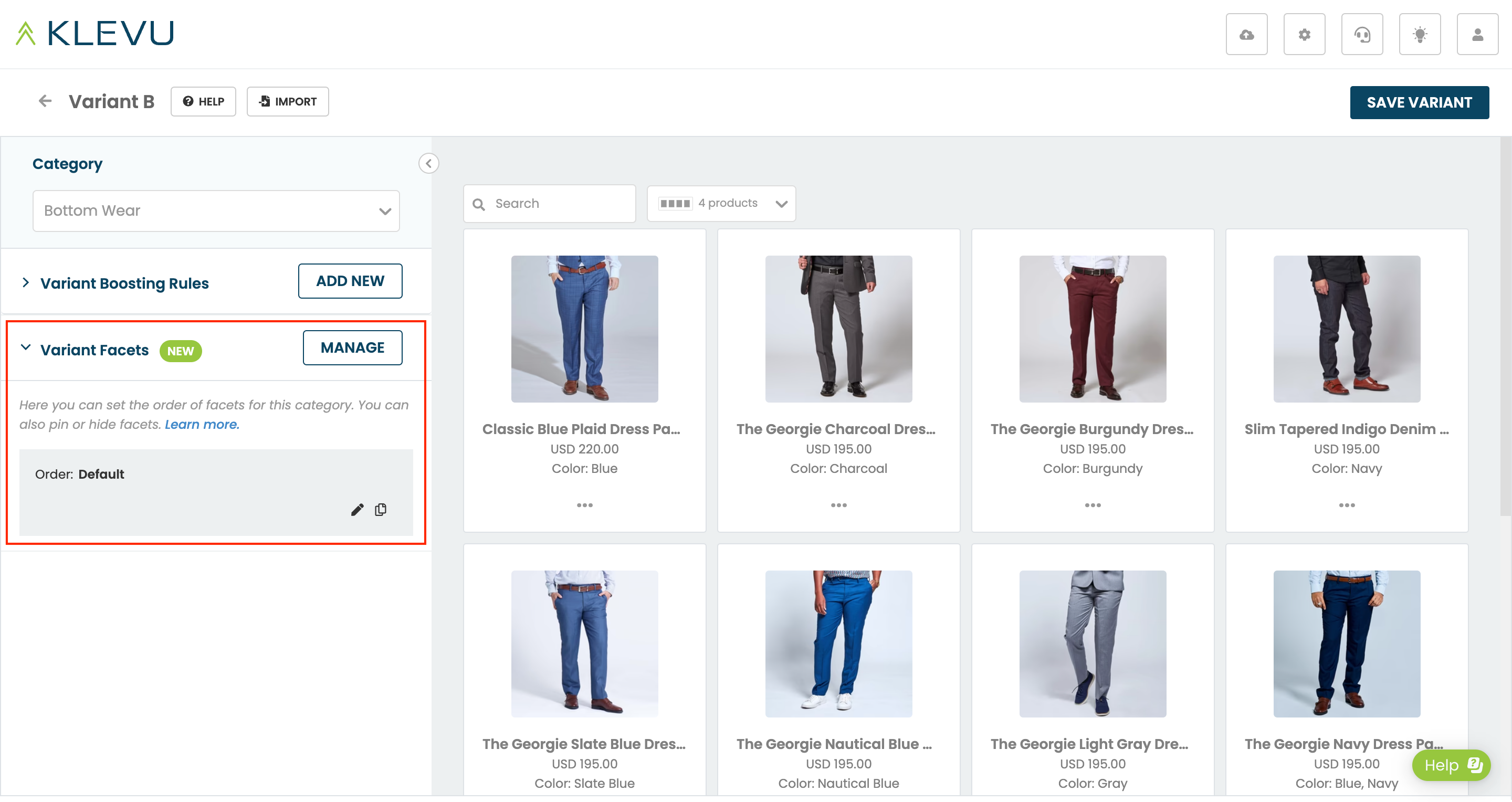Click the 'Color: Navy' label
This screenshot has height=802, width=1512.
coord(1347,468)
